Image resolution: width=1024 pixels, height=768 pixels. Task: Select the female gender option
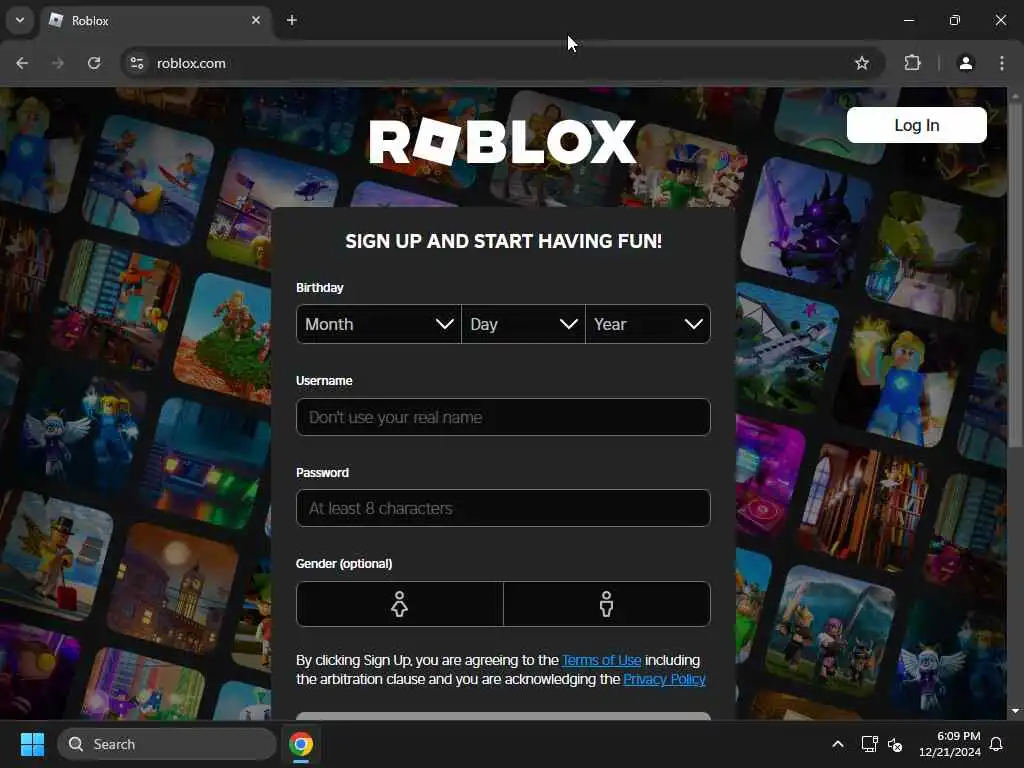point(400,604)
